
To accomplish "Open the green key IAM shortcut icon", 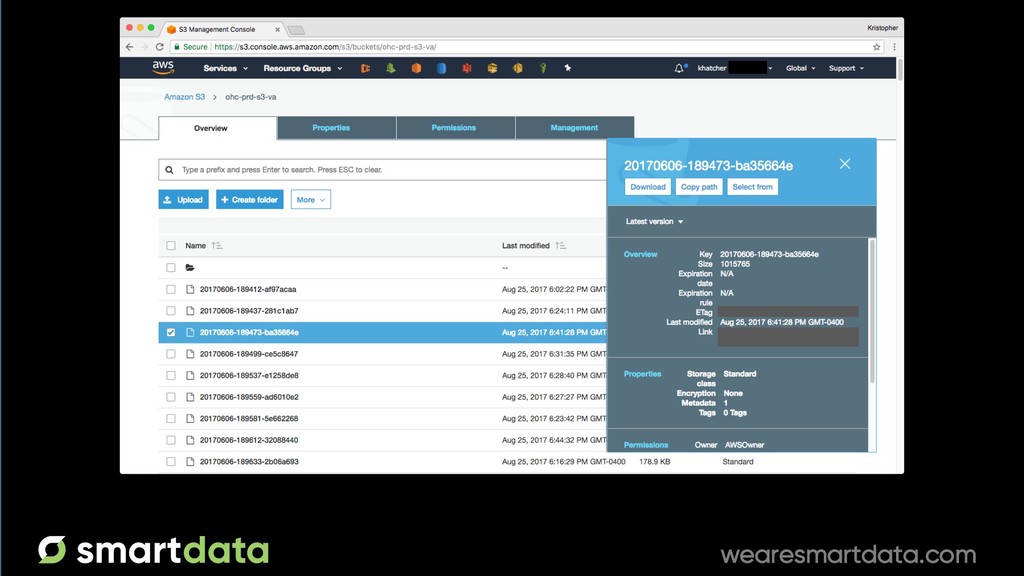I will tap(543, 68).
